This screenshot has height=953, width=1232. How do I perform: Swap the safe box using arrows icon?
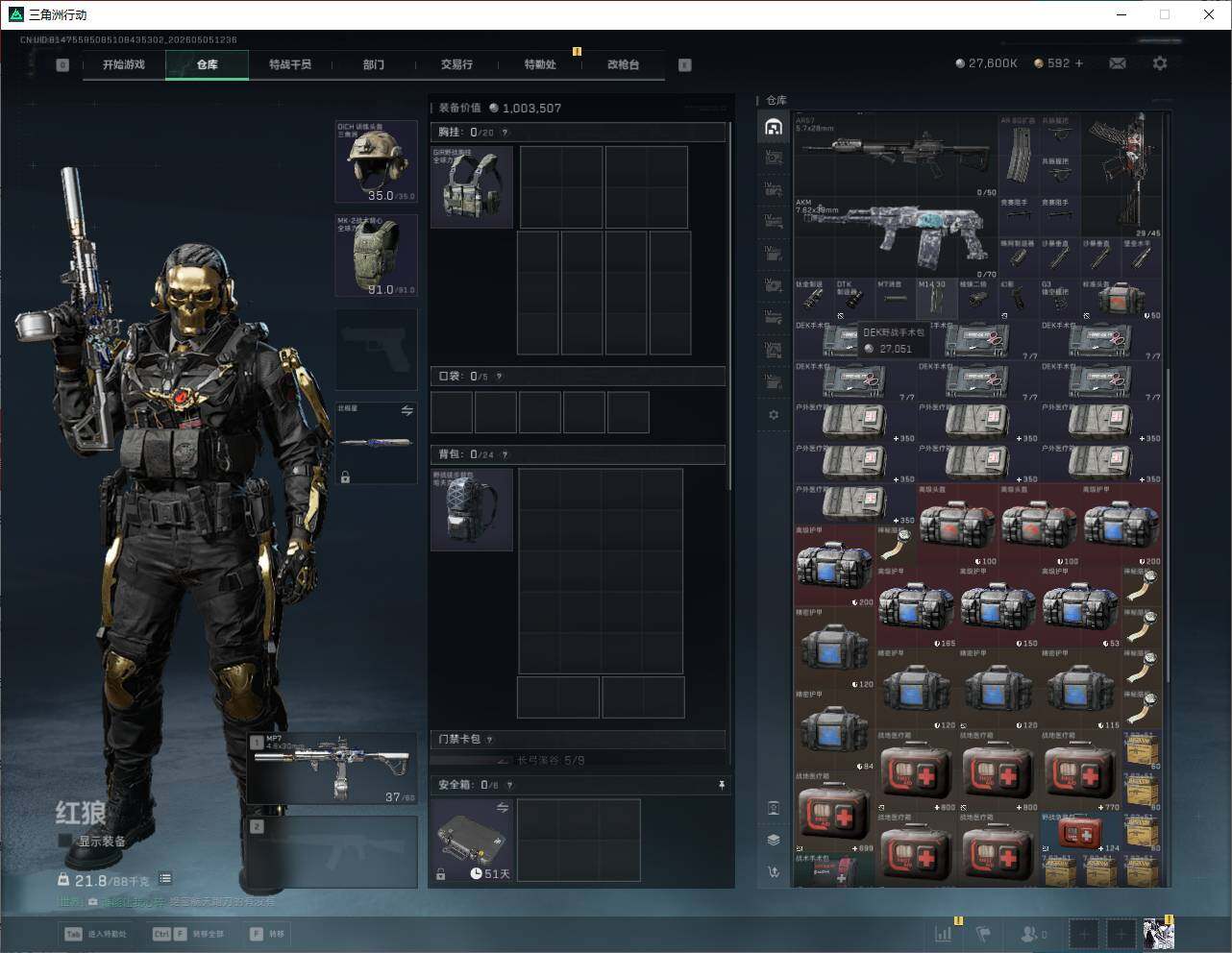(x=502, y=808)
